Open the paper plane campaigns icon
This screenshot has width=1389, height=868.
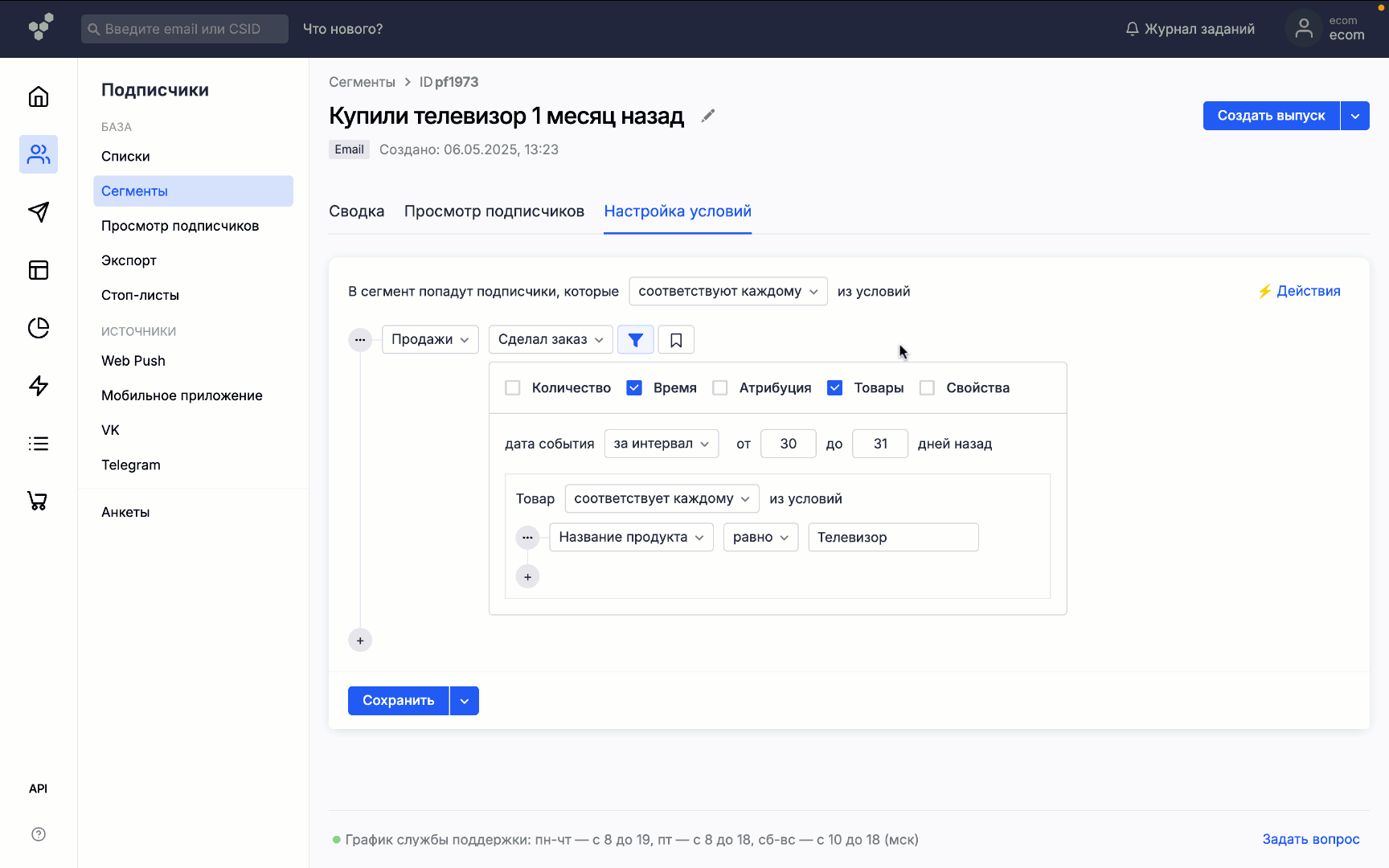coord(39,212)
